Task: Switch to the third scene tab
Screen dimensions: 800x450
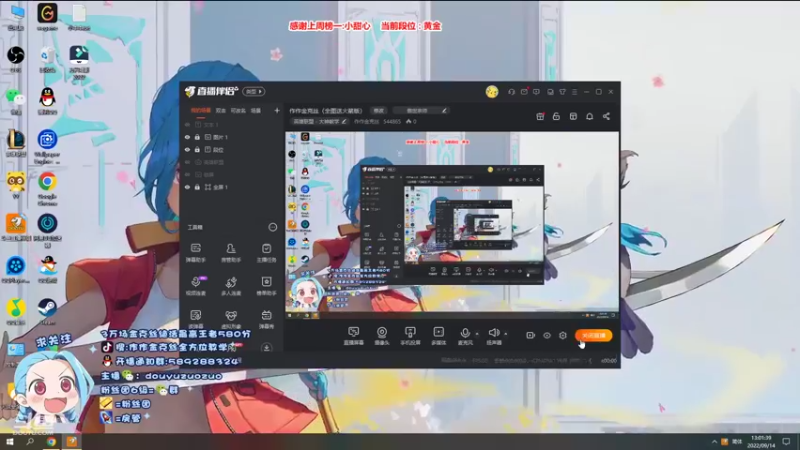Action: [238, 111]
